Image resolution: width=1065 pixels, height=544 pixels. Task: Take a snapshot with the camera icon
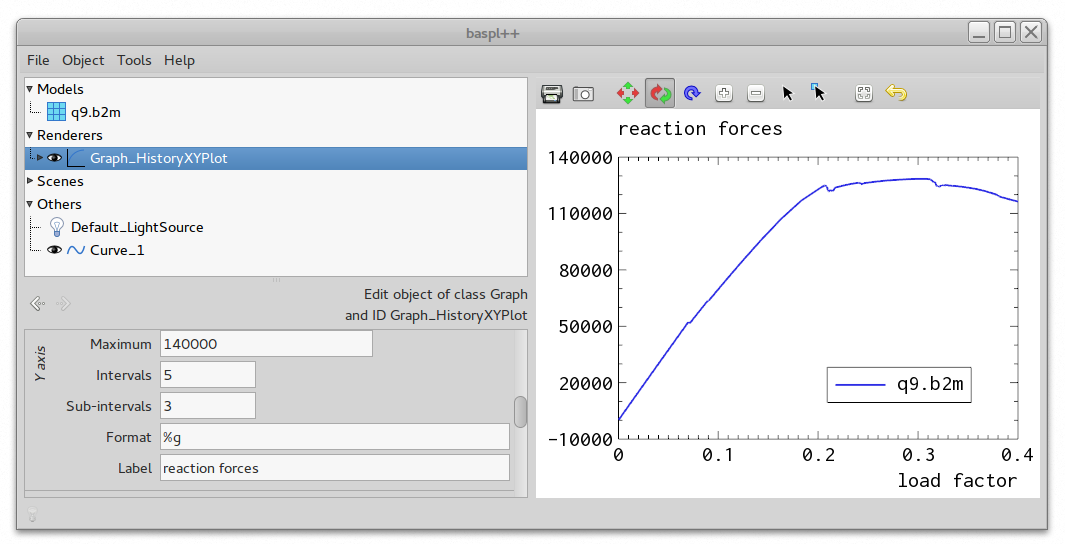click(x=583, y=94)
